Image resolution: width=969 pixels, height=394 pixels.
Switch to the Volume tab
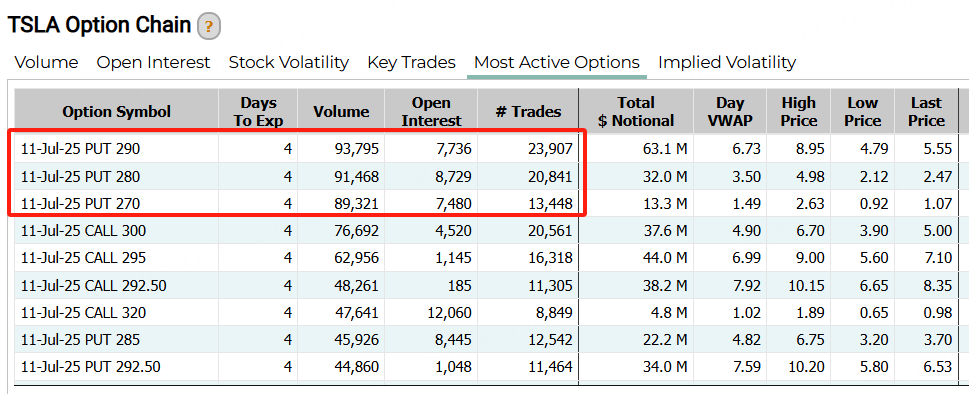coord(46,62)
